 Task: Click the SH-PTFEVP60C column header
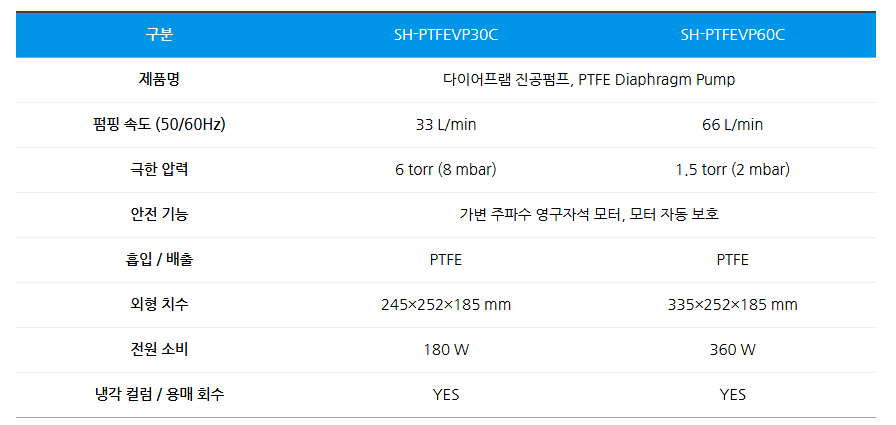pyautogui.click(x=732, y=35)
